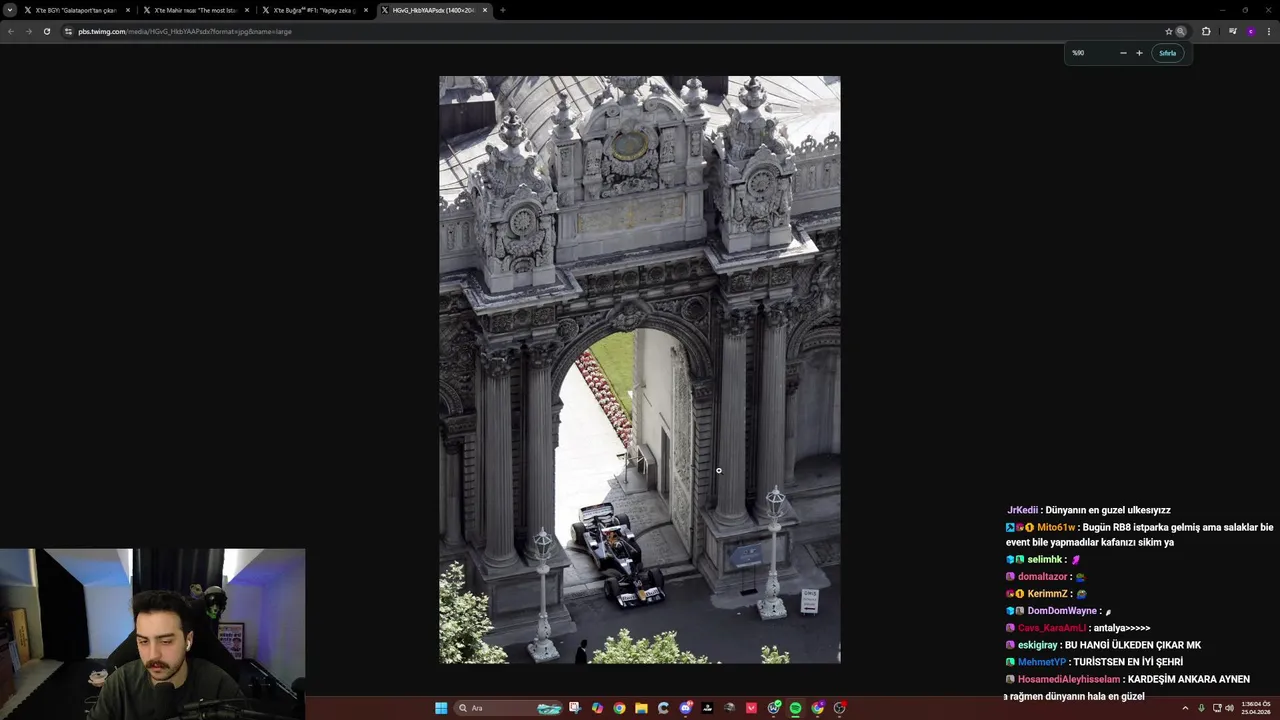Click chat username JrKedii
Image resolution: width=1280 pixels, height=720 pixels.
tap(1022, 510)
